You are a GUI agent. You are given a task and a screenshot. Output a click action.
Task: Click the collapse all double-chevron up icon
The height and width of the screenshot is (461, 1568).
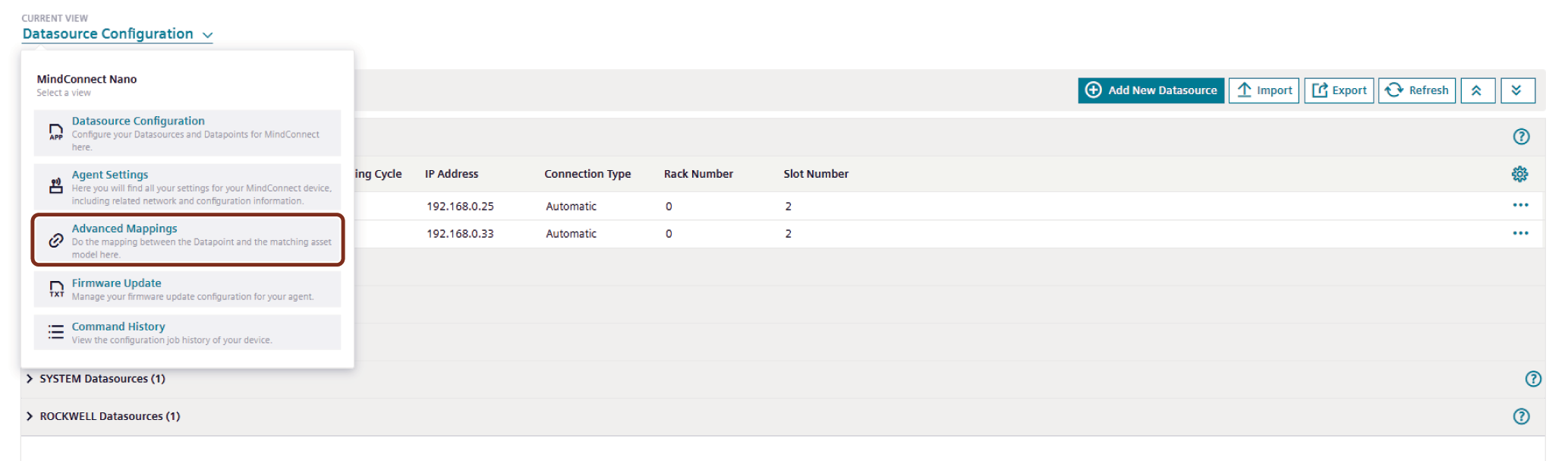point(1477,90)
